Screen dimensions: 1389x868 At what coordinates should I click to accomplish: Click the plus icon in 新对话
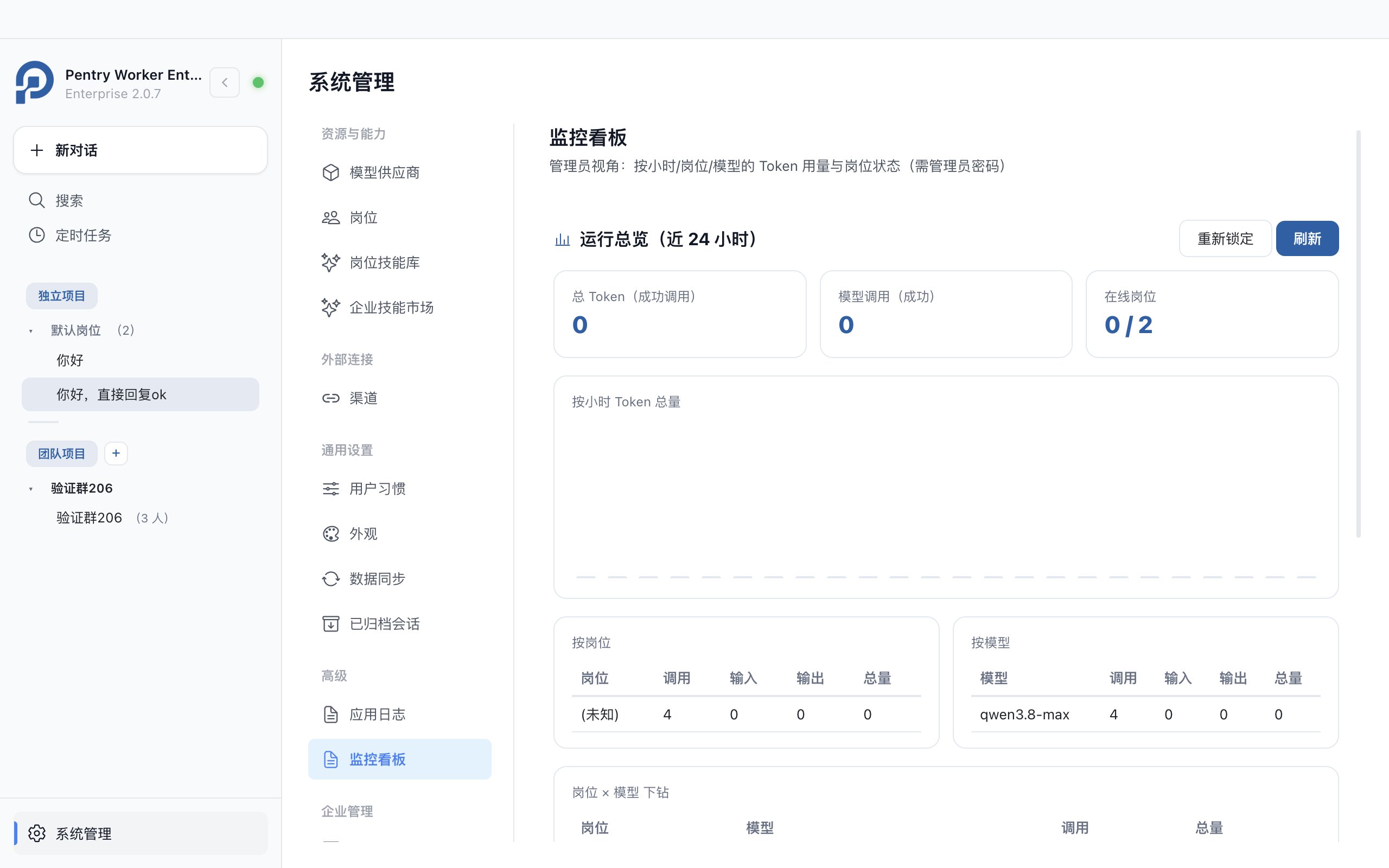click(x=37, y=150)
